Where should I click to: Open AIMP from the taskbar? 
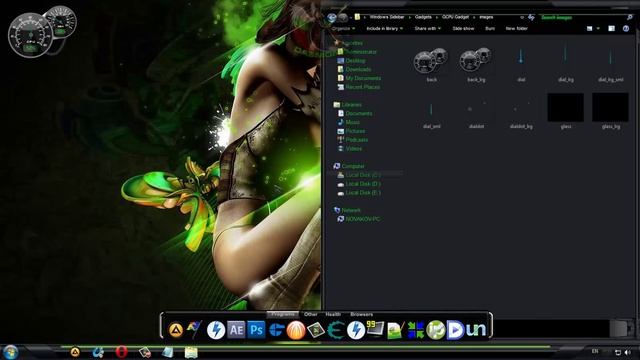(x=75, y=352)
